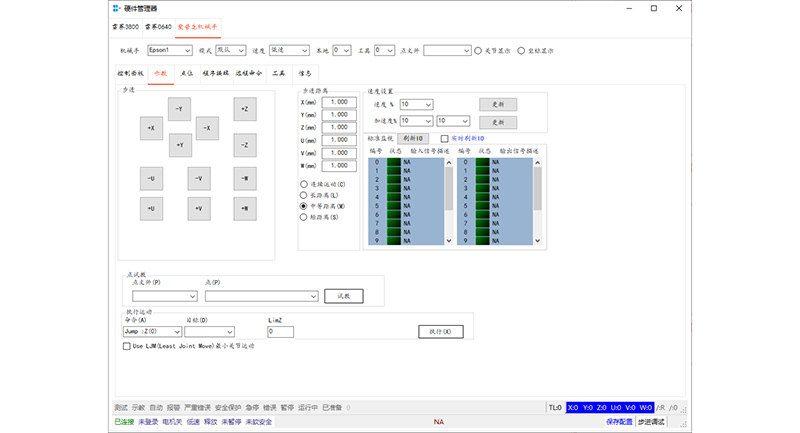The height and width of the screenshot is (433, 800).
Task: Click 步进调试 in the status bar
Action: (651, 422)
